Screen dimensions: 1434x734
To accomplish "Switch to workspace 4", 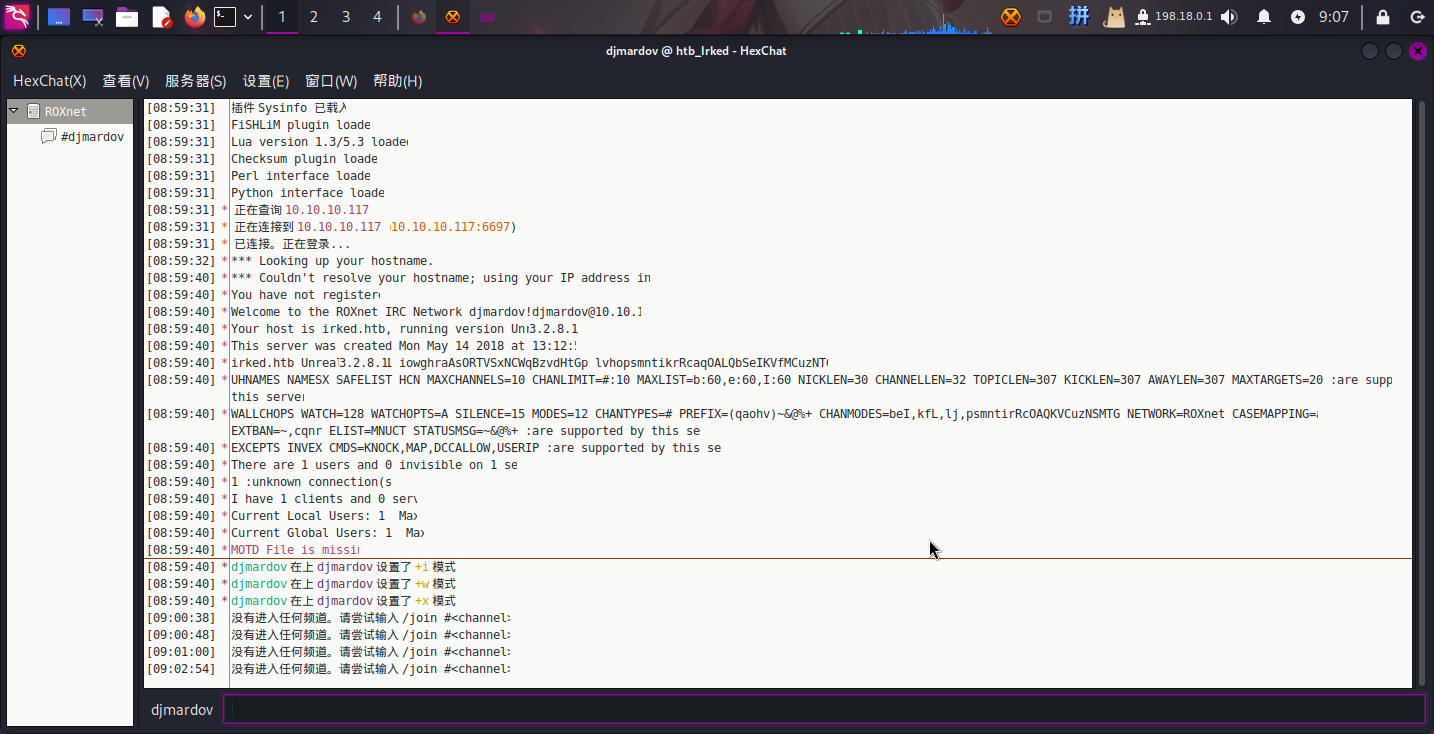I will [377, 17].
